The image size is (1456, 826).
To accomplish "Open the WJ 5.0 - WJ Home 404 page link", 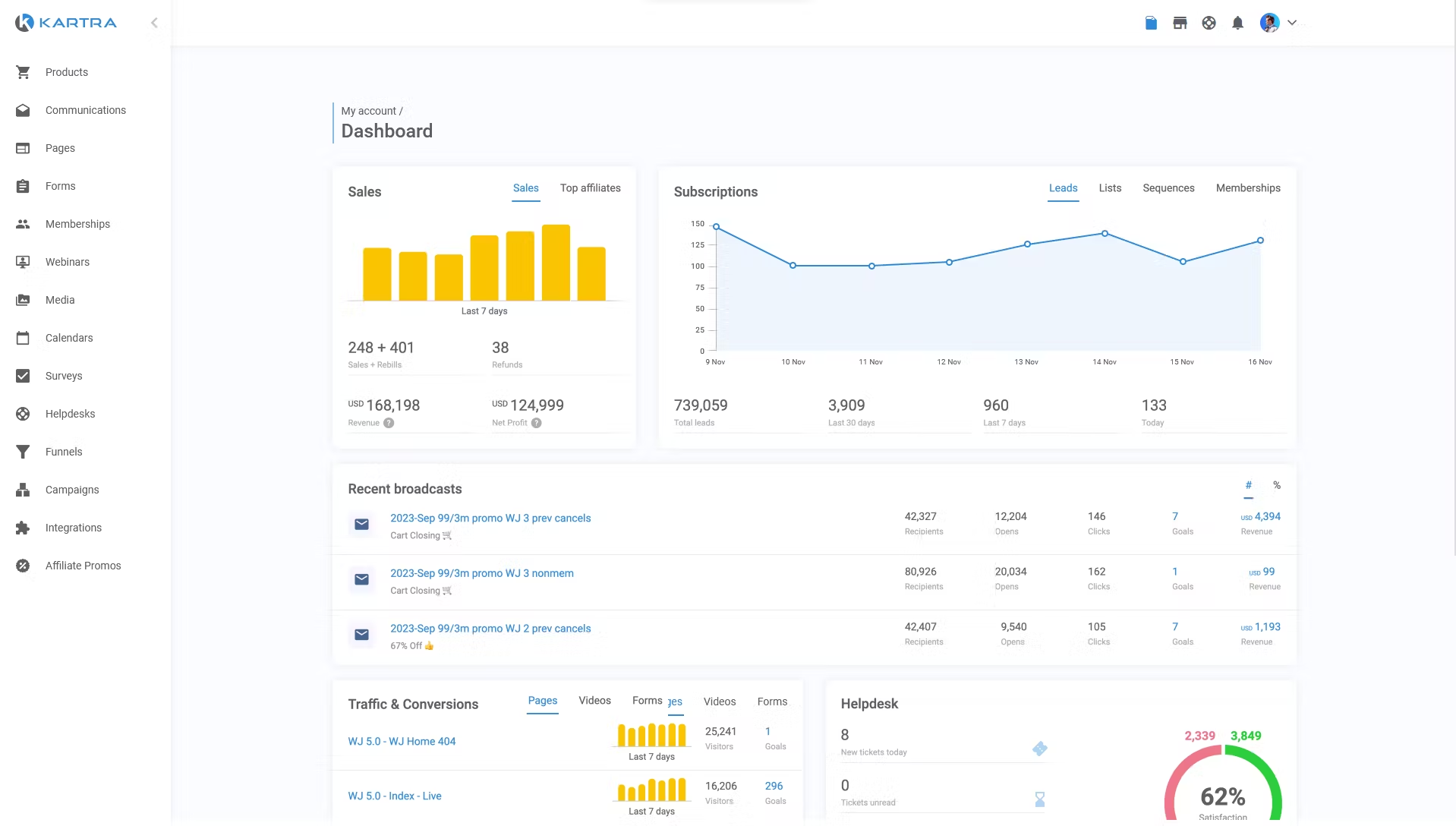I will (x=402, y=742).
